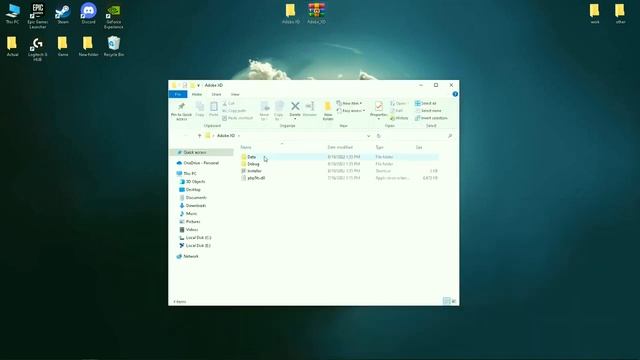This screenshot has height=360, width=640.
Task: Click Paste shortcut in the Clipboard group
Action: (x=238, y=118)
